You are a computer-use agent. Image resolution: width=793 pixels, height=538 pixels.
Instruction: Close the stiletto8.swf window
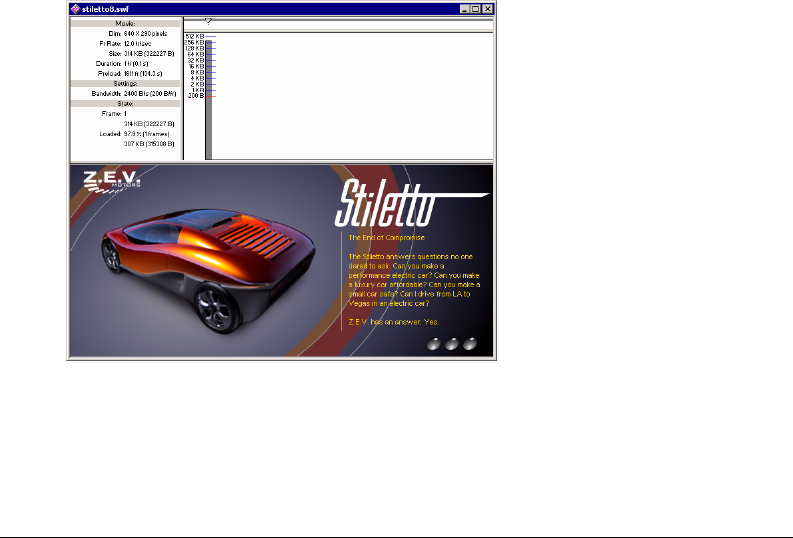click(488, 9)
